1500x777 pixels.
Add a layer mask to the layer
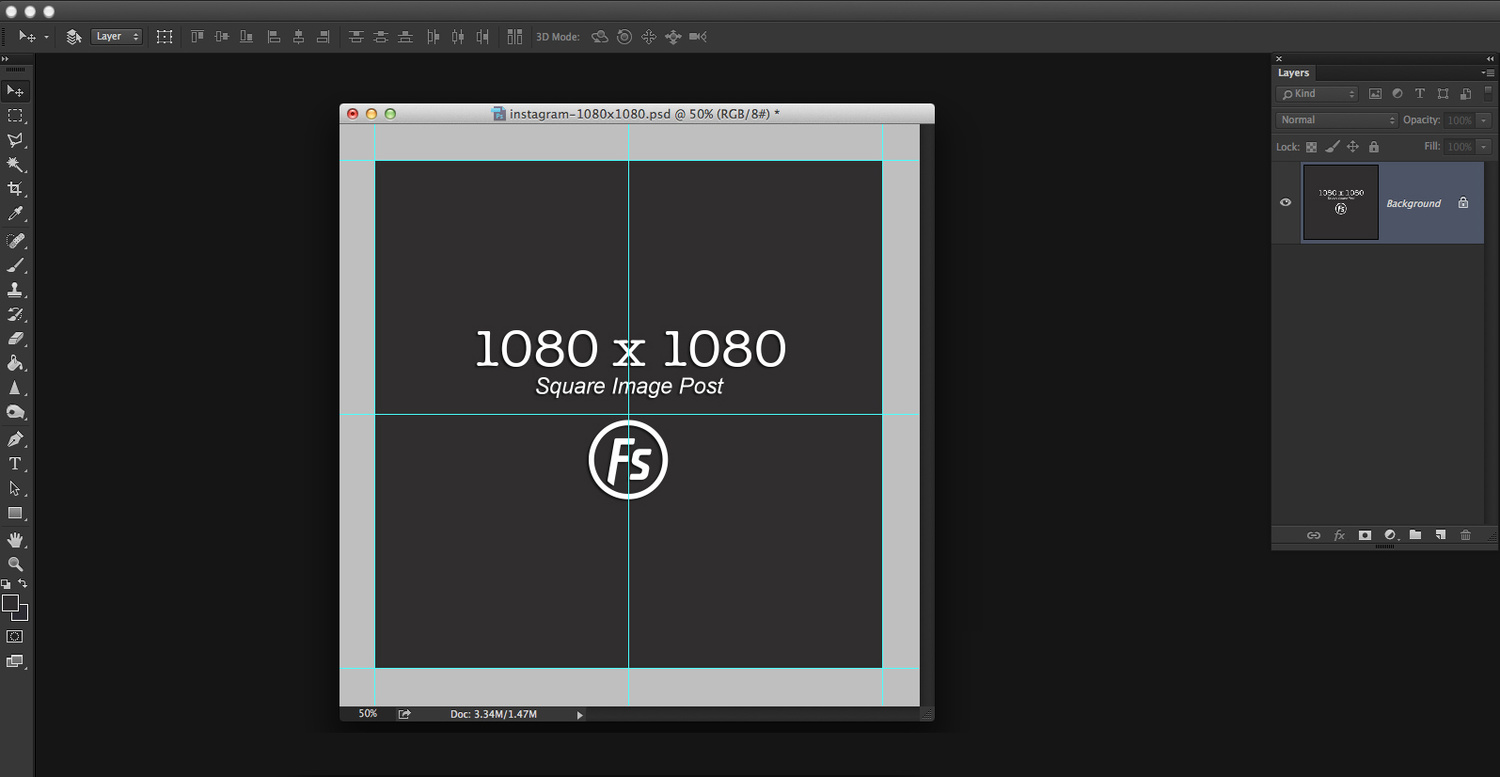1364,535
